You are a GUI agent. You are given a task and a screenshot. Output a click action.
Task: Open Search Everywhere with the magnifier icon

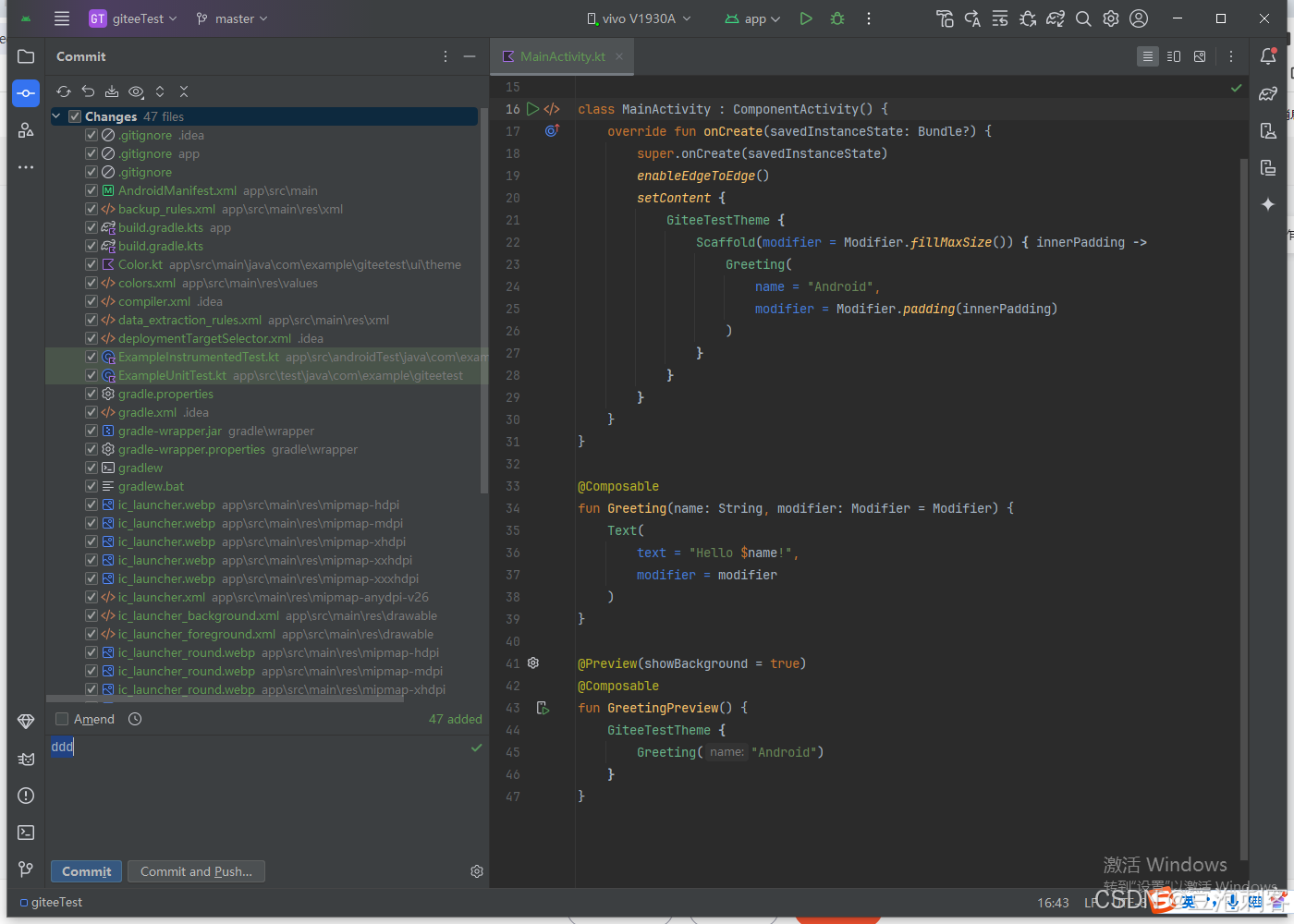coord(1082,18)
